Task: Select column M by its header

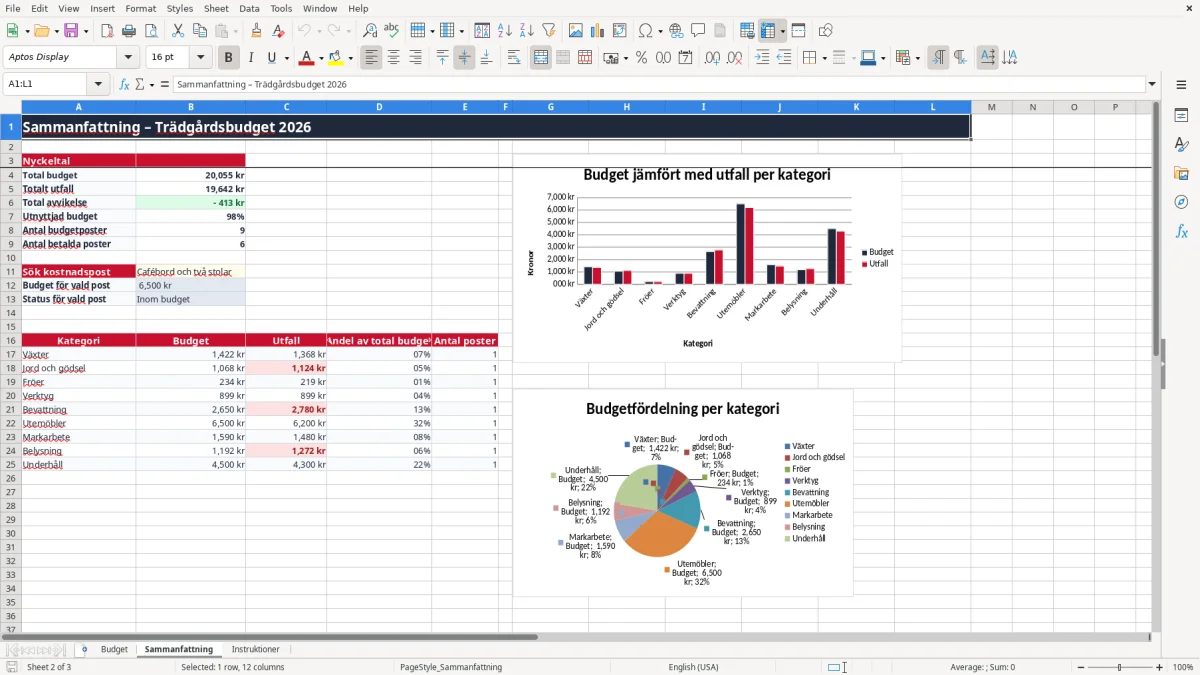Action: tap(991, 107)
